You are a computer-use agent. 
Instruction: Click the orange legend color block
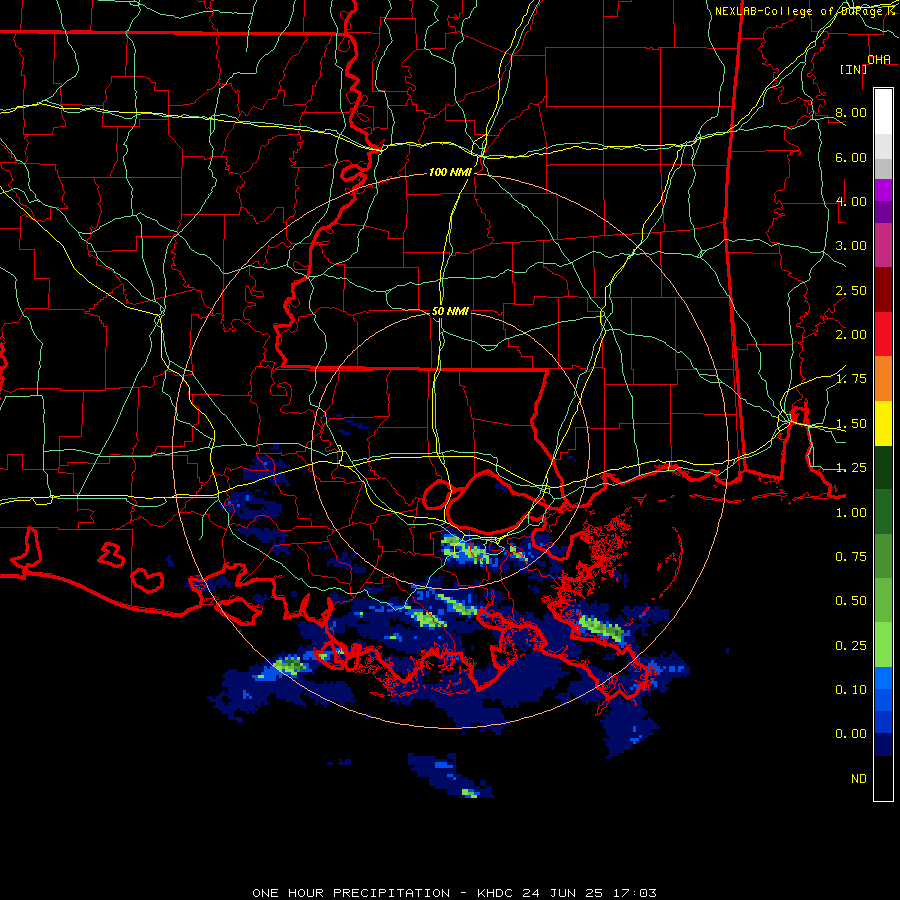[883, 379]
